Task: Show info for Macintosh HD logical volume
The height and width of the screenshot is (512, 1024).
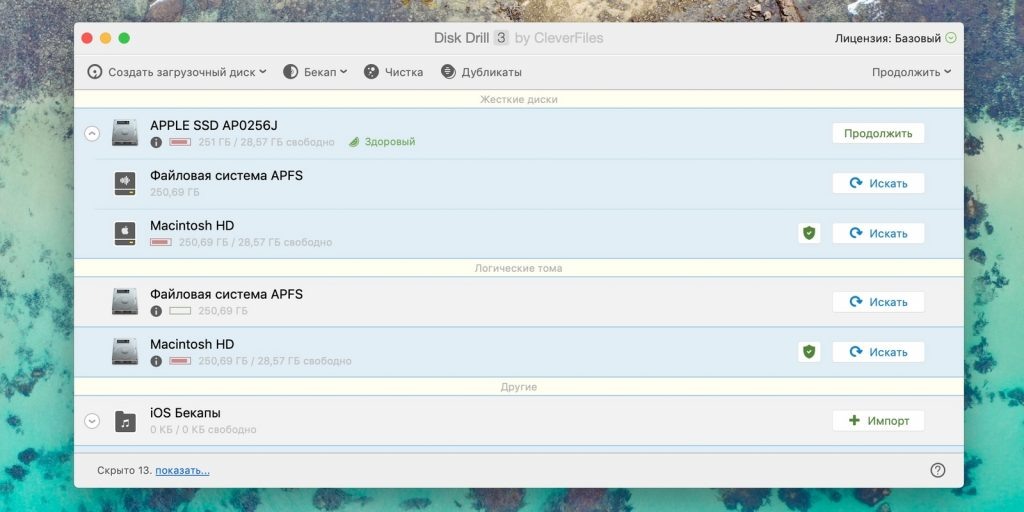Action: click(156, 361)
